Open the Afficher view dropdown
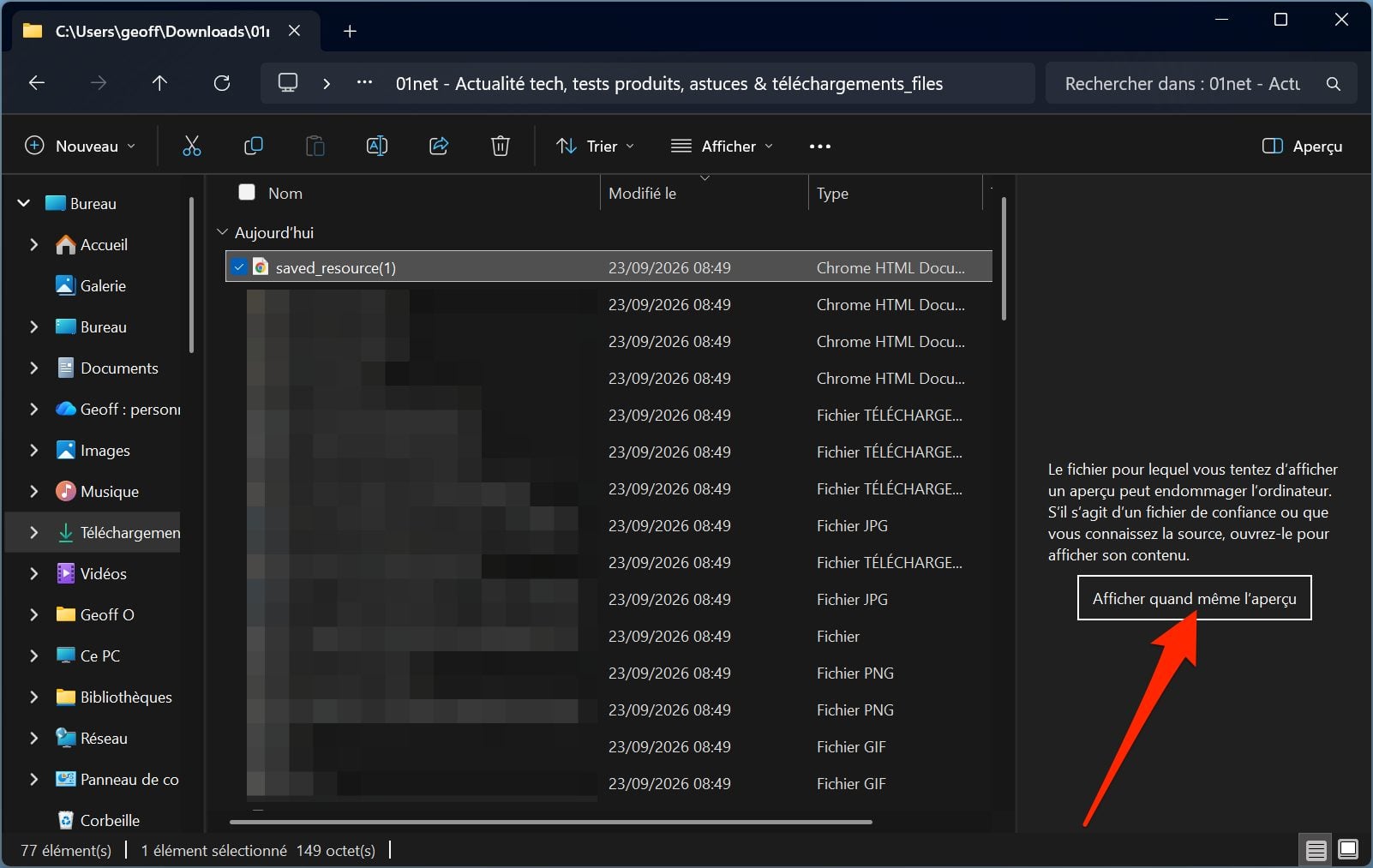Viewport: 1373px width, 868px height. point(722,147)
